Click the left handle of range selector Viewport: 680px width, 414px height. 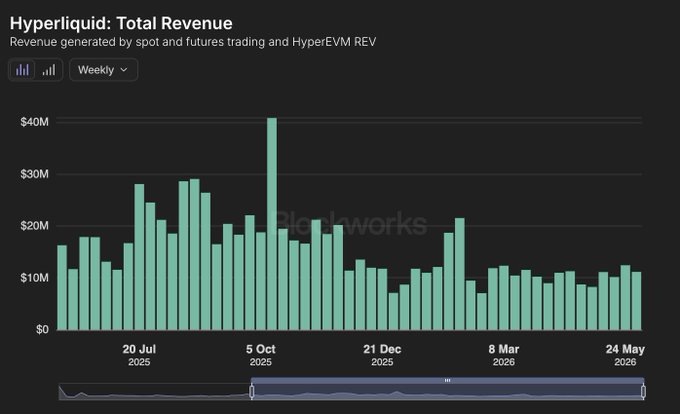[x=252, y=391]
